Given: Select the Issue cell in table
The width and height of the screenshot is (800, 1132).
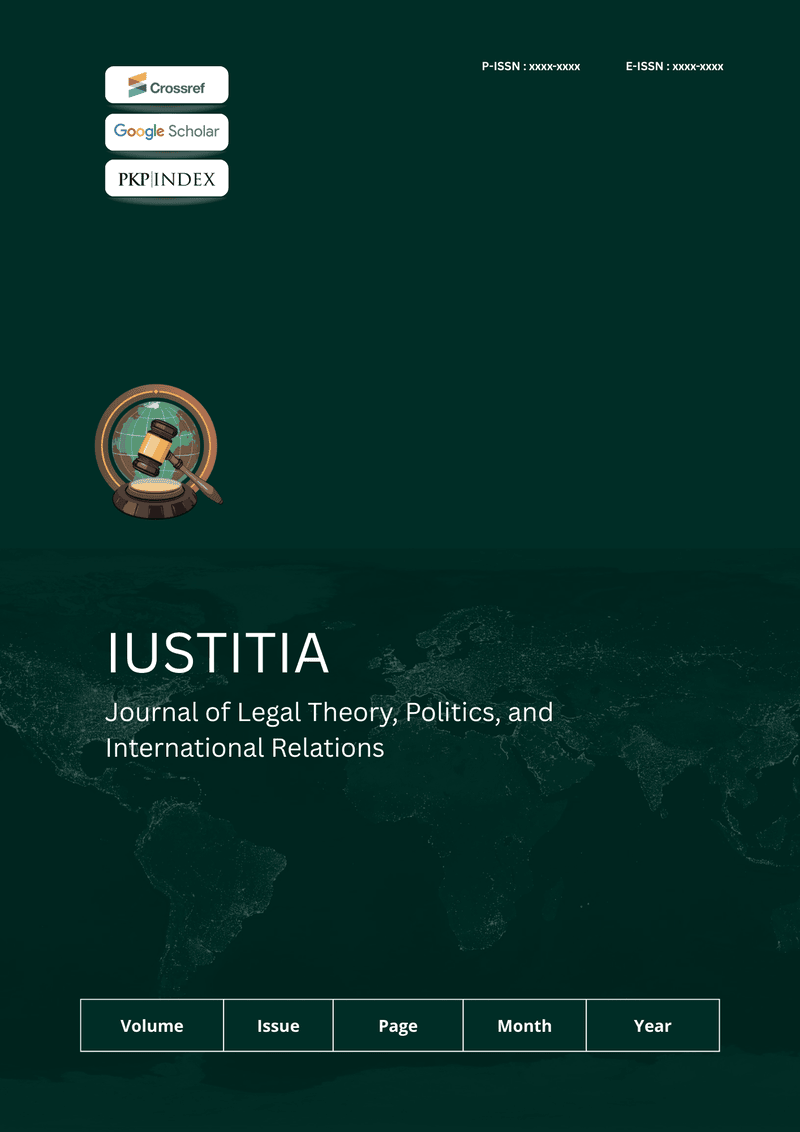Looking at the screenshot, I should pyautogui.click(x=278, y=1026).
